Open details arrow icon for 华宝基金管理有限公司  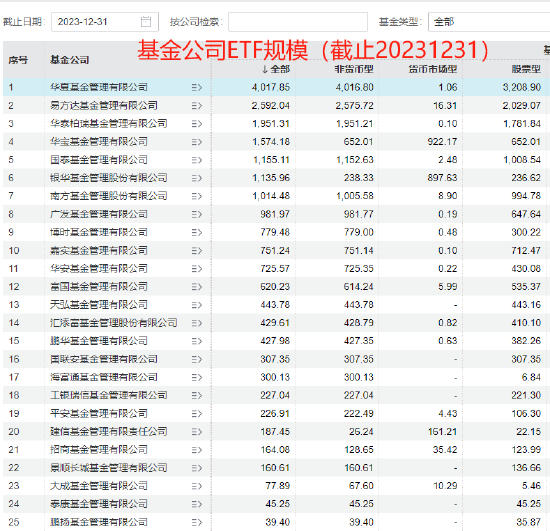pos(197,142)
